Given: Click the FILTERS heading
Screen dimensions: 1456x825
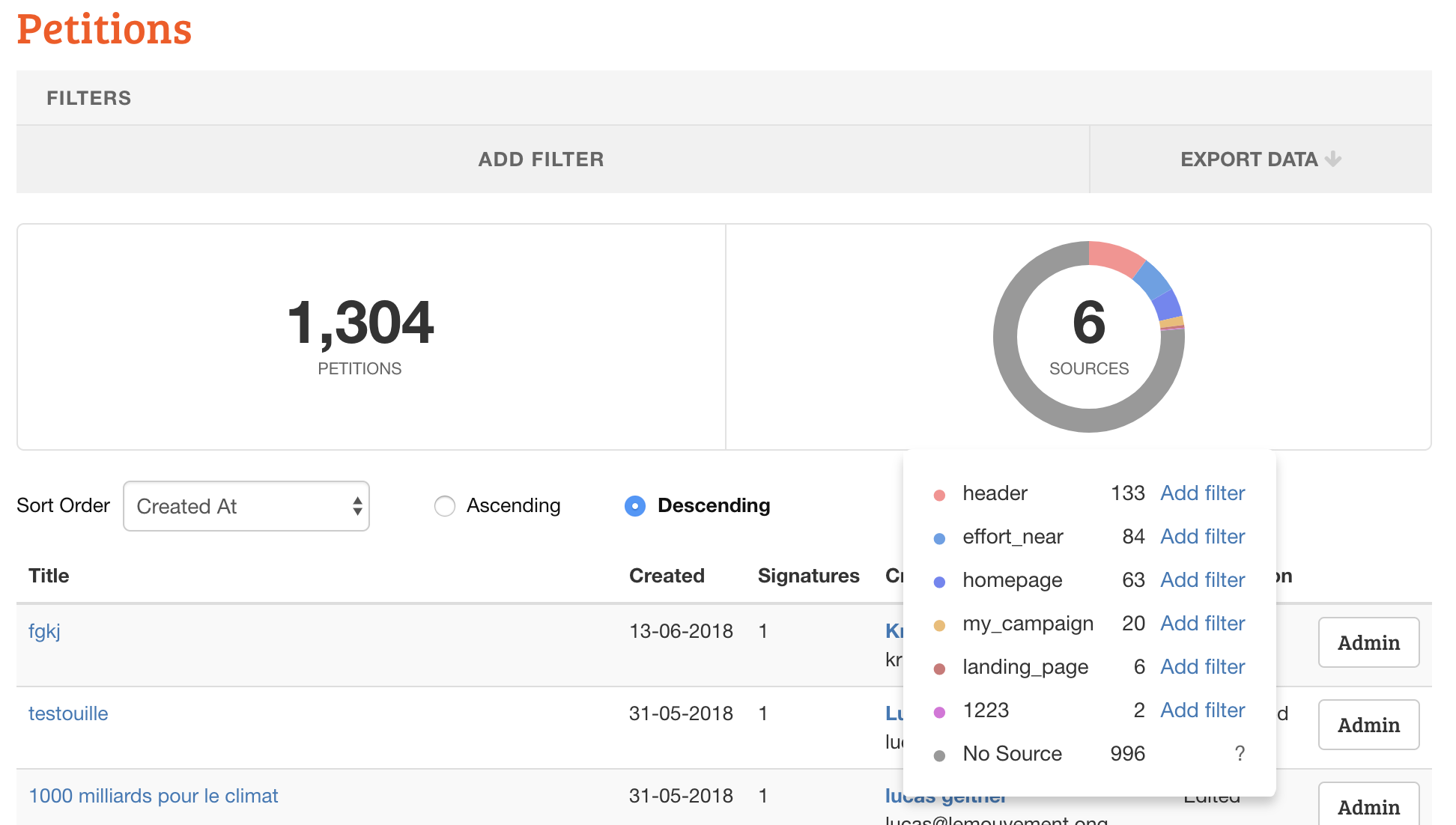Looking at the screenshot, I should [x=88, y=98].
